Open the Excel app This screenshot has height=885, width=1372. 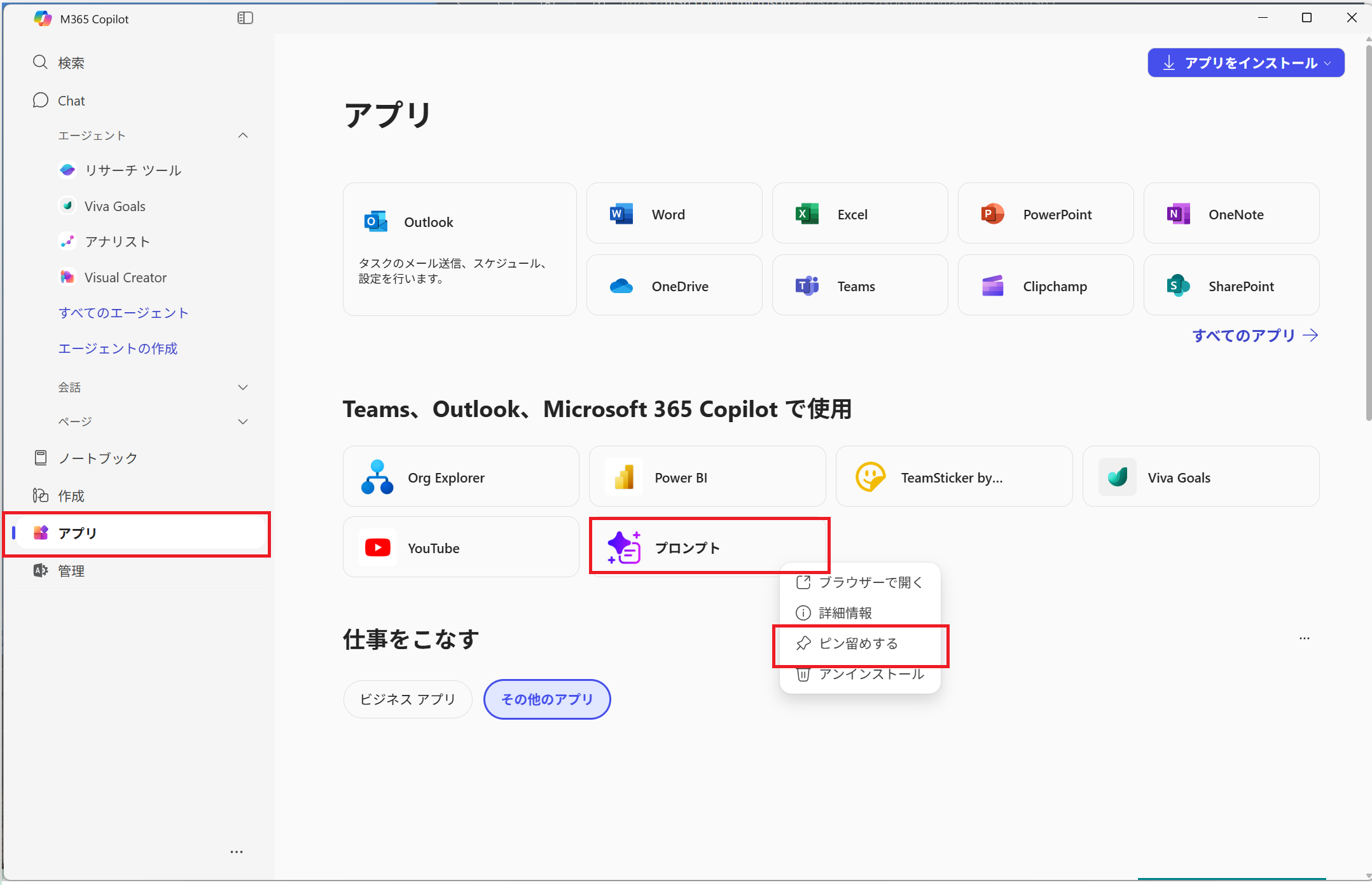click(x=852, y=214)
